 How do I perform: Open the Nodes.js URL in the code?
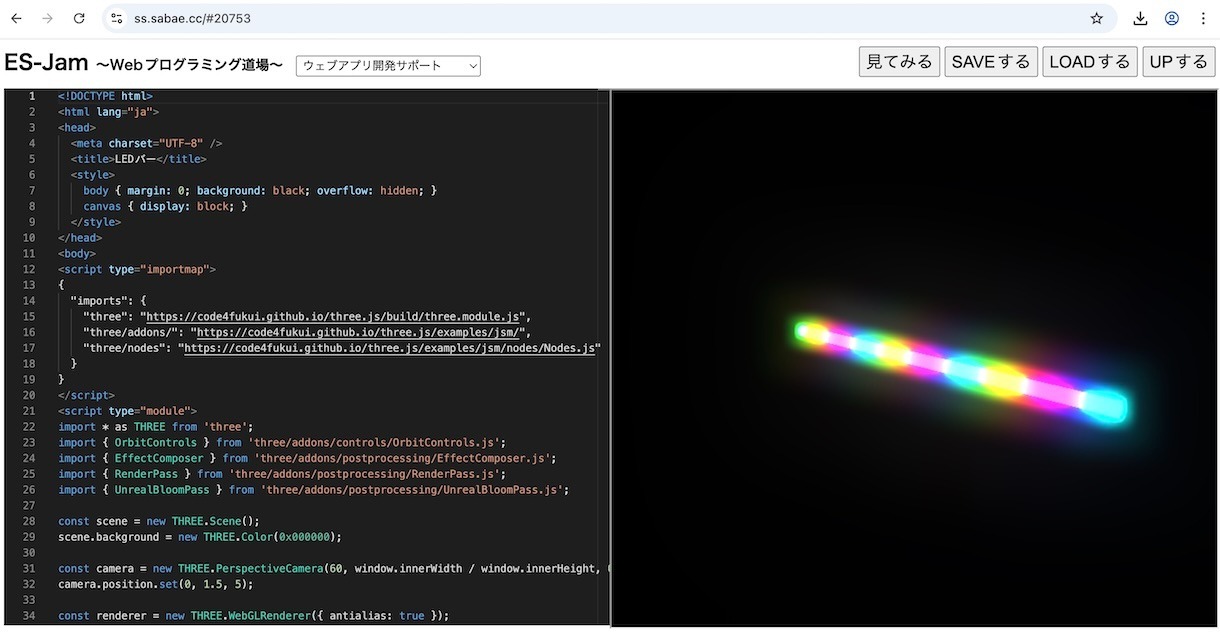(x=391, y=348)
